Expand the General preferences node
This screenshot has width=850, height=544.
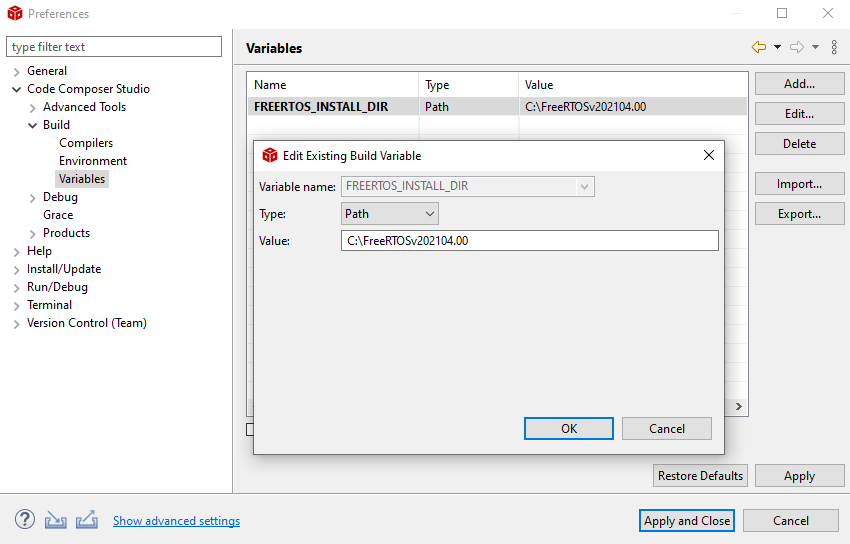pos(17,71)
